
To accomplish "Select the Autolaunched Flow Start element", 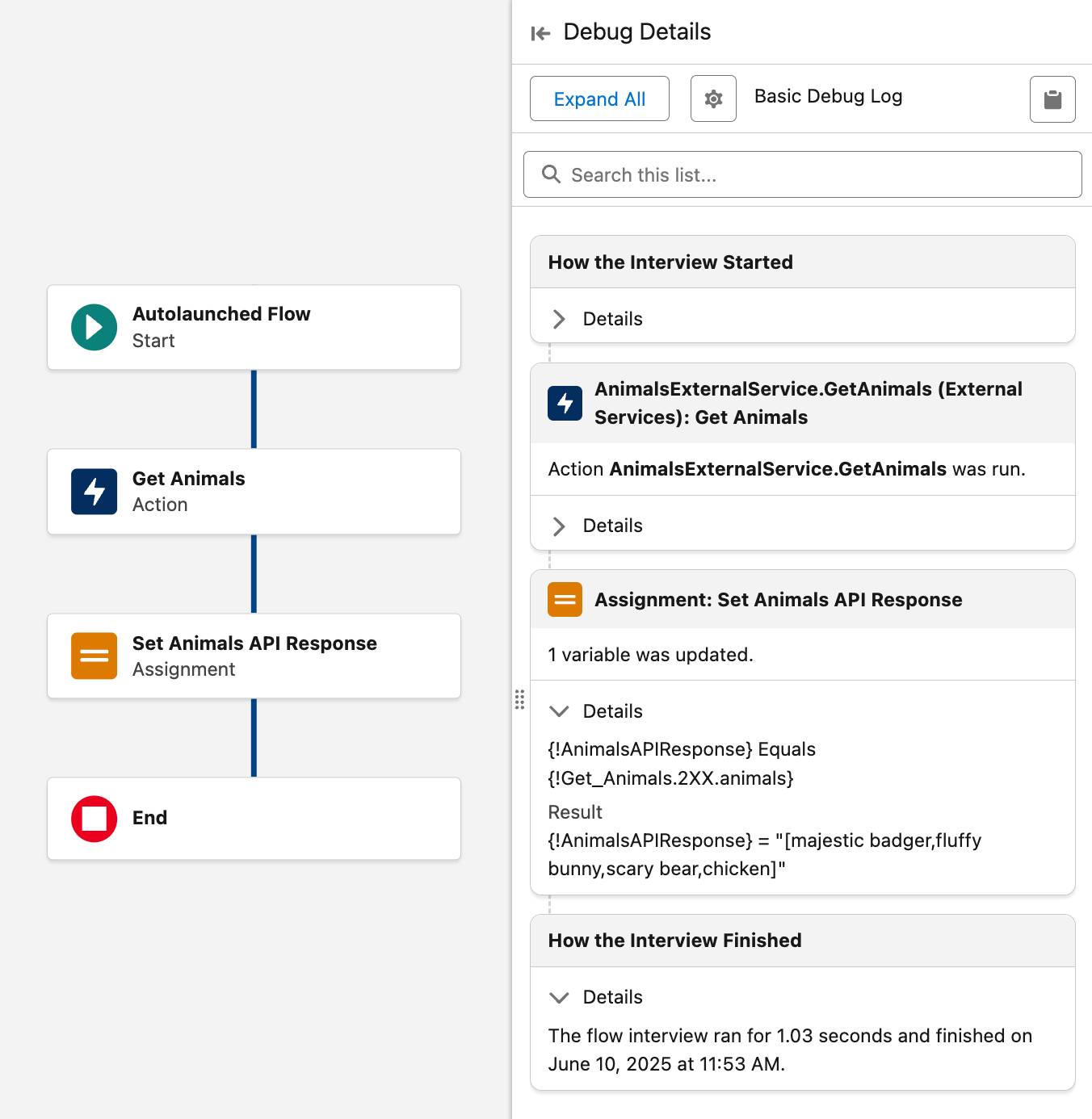I will [x=254, y=327].
